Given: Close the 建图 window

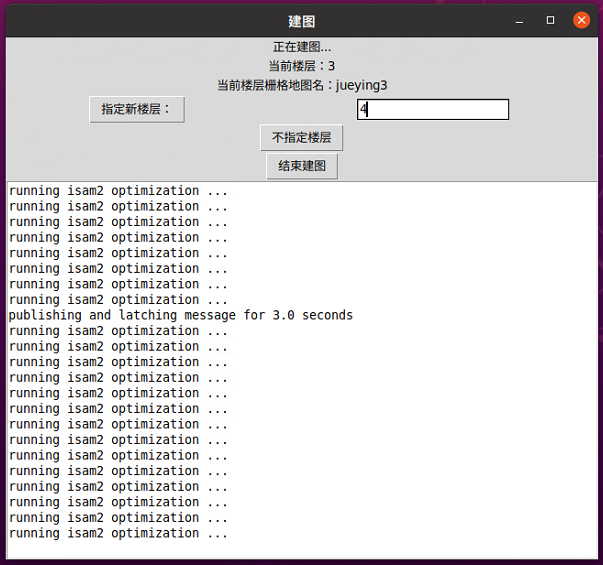Looking at the screenshot, I should pyautogui.click(x=581, y=20).
